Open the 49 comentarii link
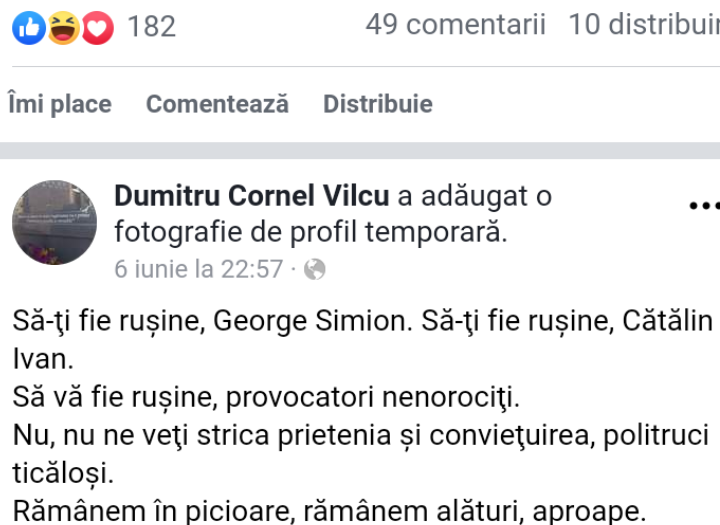 455,25
